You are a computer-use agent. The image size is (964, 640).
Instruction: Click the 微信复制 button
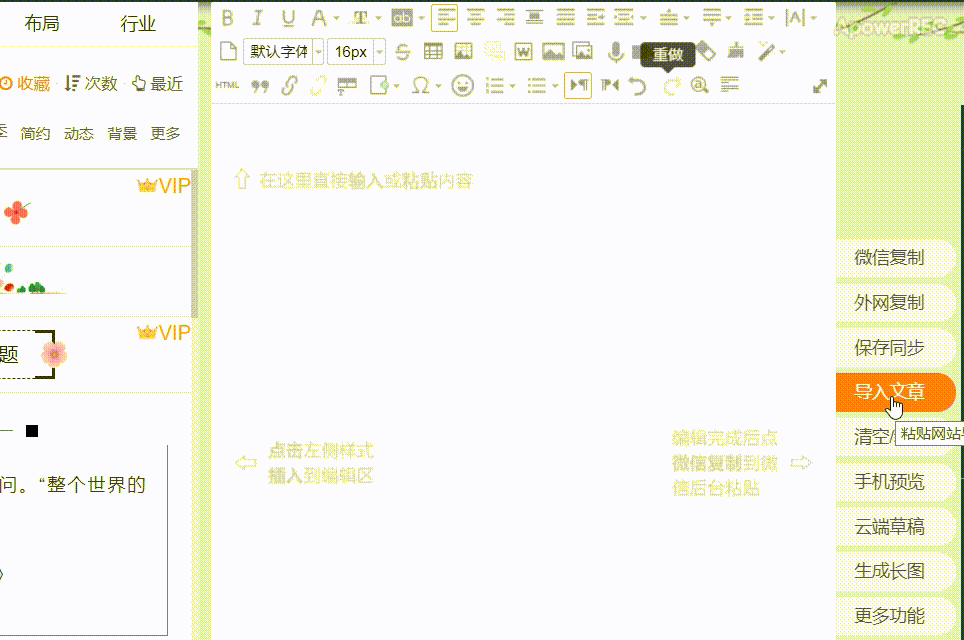pyautogui.click(x=888, y=257)
